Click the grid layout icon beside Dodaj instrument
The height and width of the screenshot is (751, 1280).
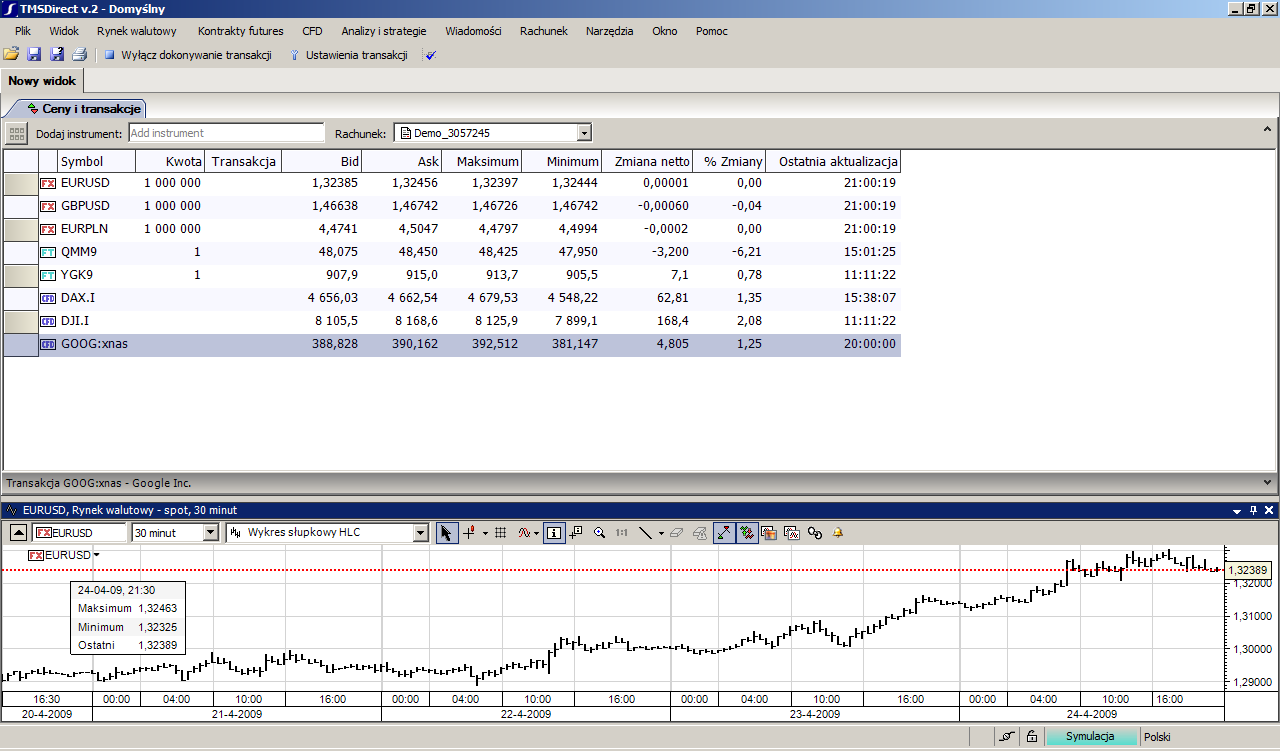tap(16, 133)
